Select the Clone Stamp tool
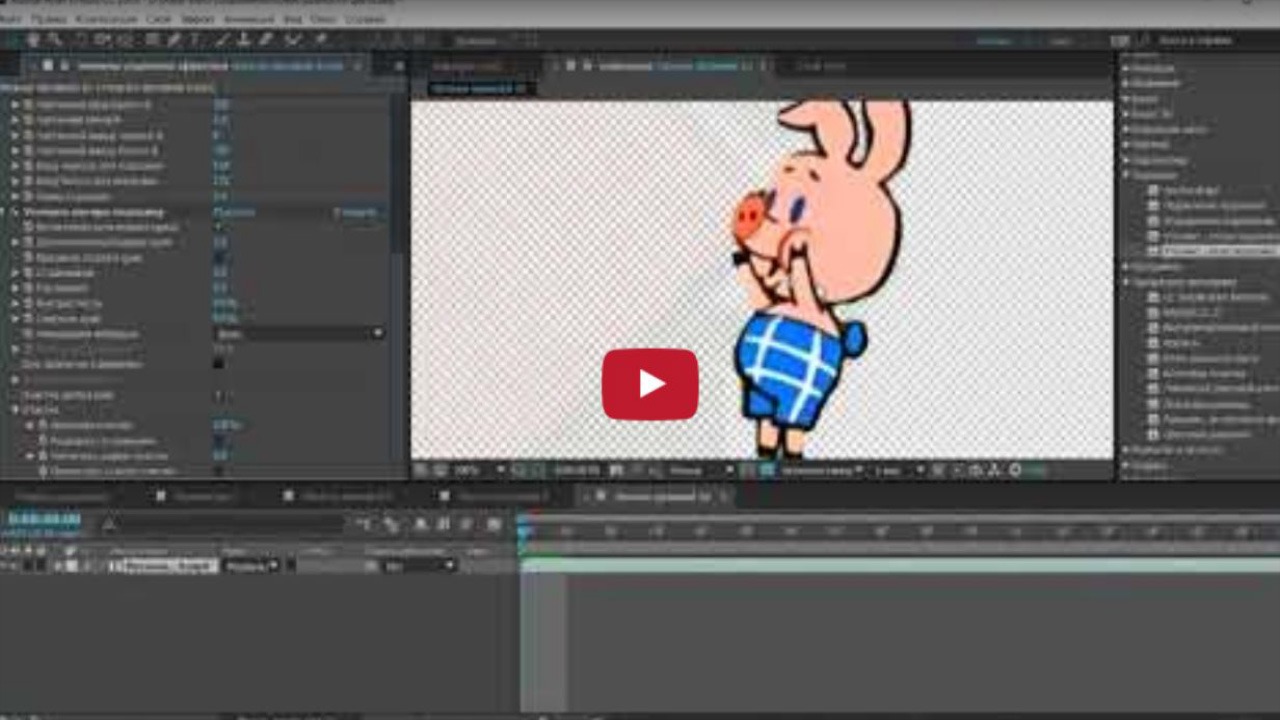The image size is (1280, 720). (244, 40)
